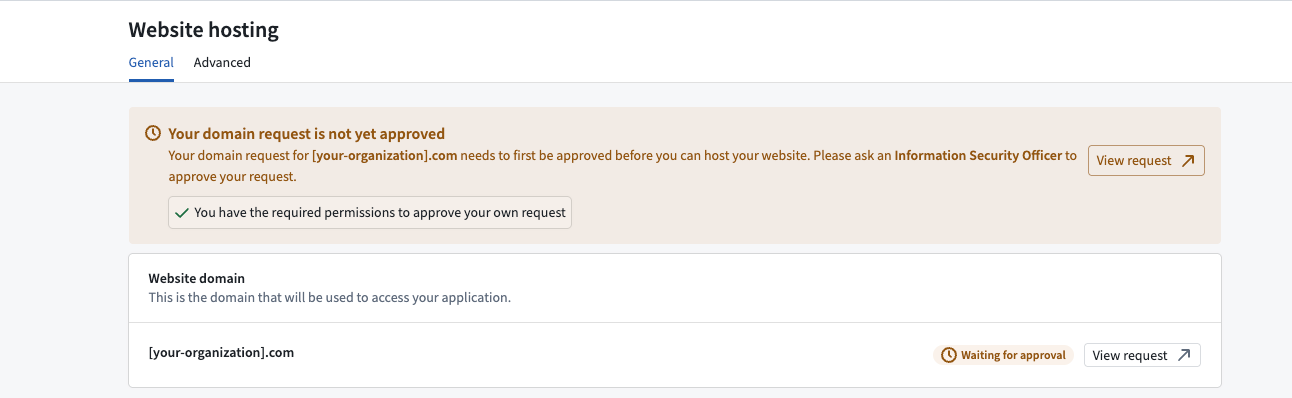Click the required permissions notice box
The width and height of the screenshot is (1292, 398).
(370, 212)
